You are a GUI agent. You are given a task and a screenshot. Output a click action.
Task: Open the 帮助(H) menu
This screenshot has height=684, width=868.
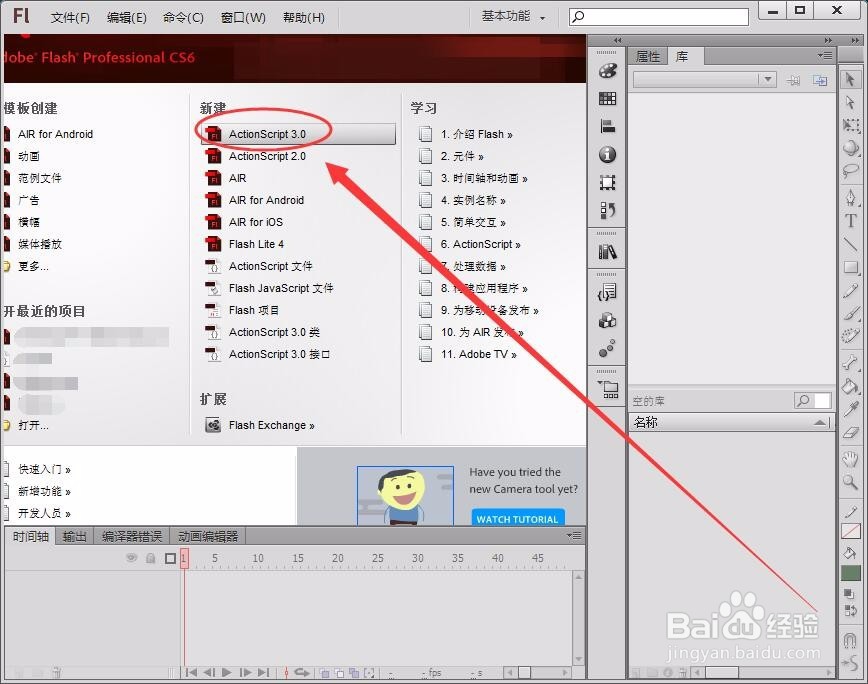pos(304,18)
